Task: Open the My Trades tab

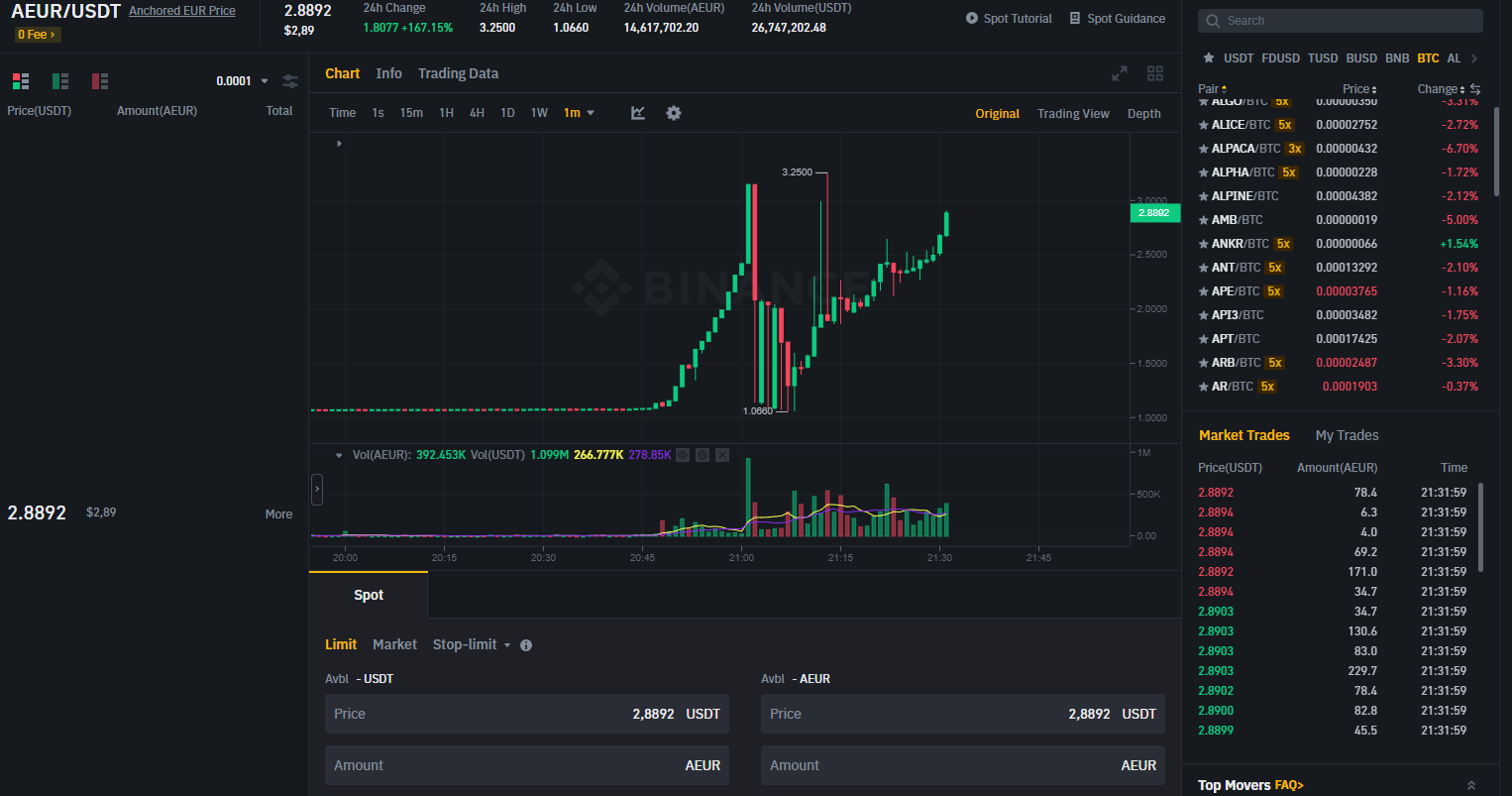Action: pyautogui.click(x=1347, y=435)
